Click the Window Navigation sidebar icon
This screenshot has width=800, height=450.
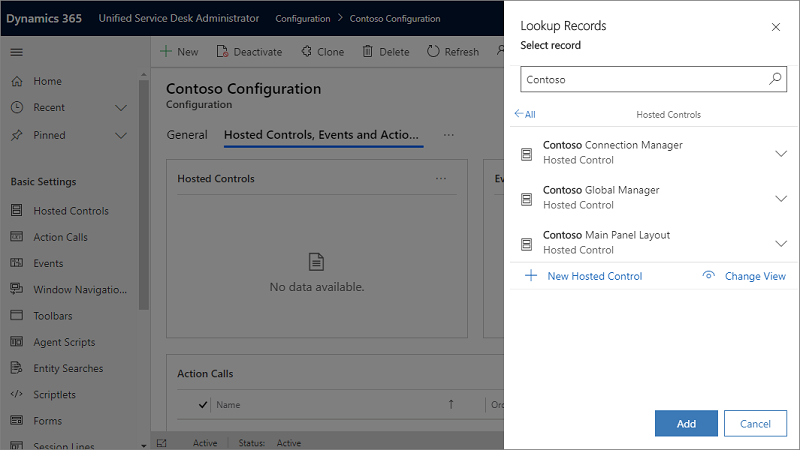coord(17,289)
